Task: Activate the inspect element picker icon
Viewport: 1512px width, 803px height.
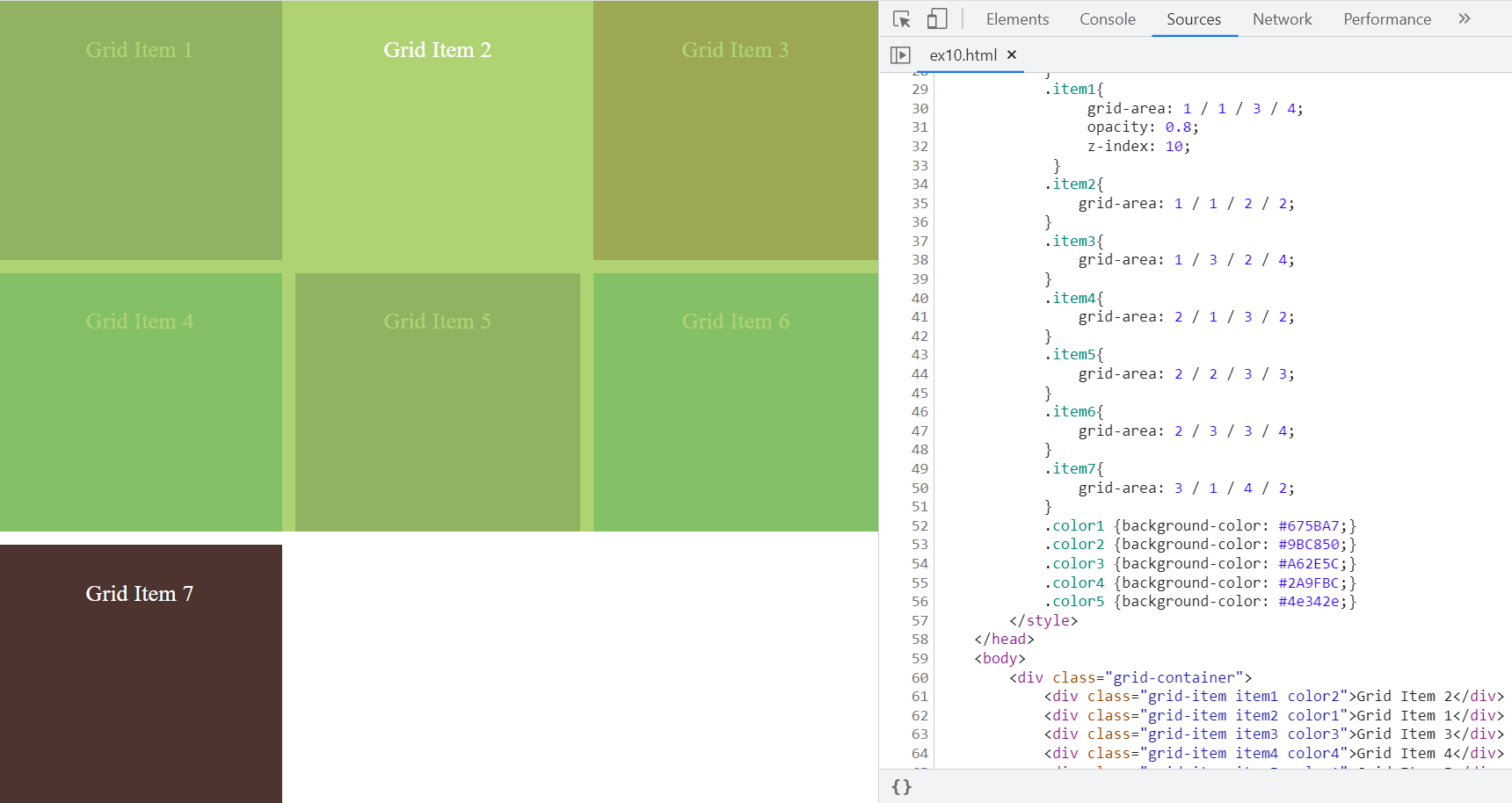Action: tap(901, 19)
